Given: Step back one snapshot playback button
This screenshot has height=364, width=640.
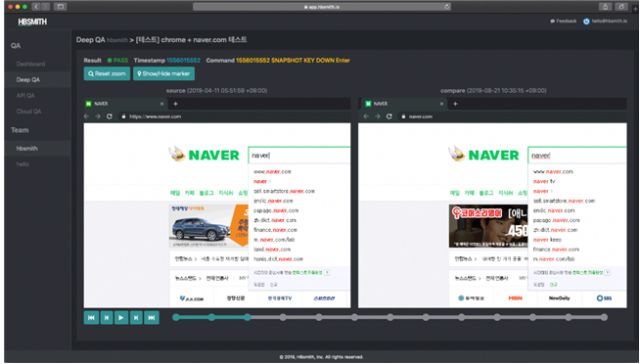Looking at the screenshot, I should [x=107, y=317].
